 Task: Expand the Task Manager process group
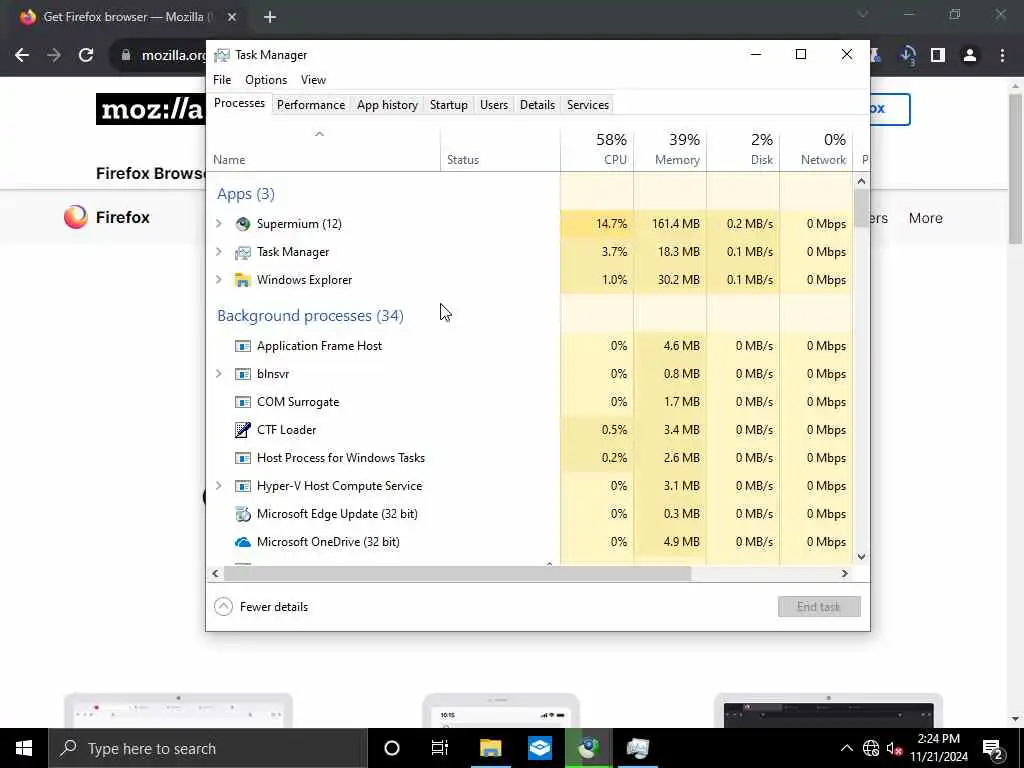click(219, 252)
